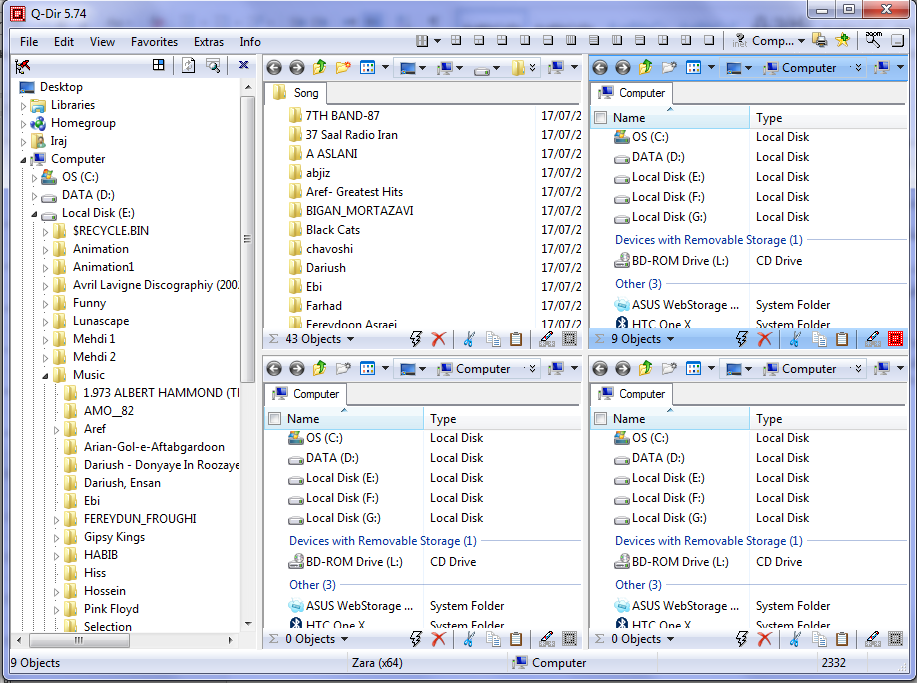This screenshot has width=917, height=683.
Task: Select the 7TH BAND-87 folder
Action: click(x=342, y=116)
